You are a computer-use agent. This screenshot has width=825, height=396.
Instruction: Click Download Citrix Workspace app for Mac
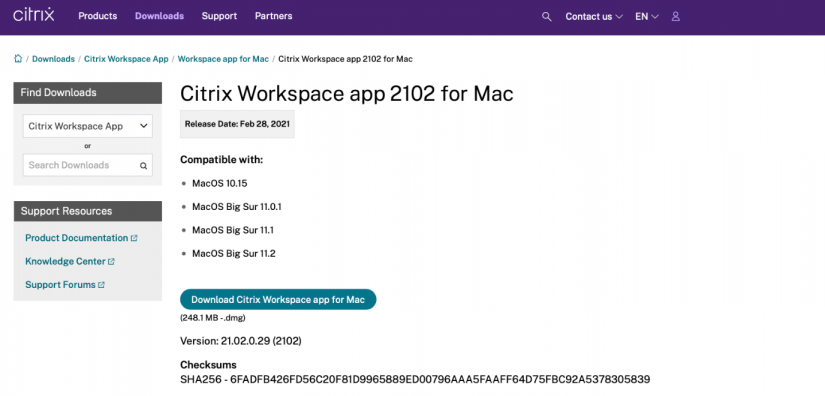click(x=278, y=299)
